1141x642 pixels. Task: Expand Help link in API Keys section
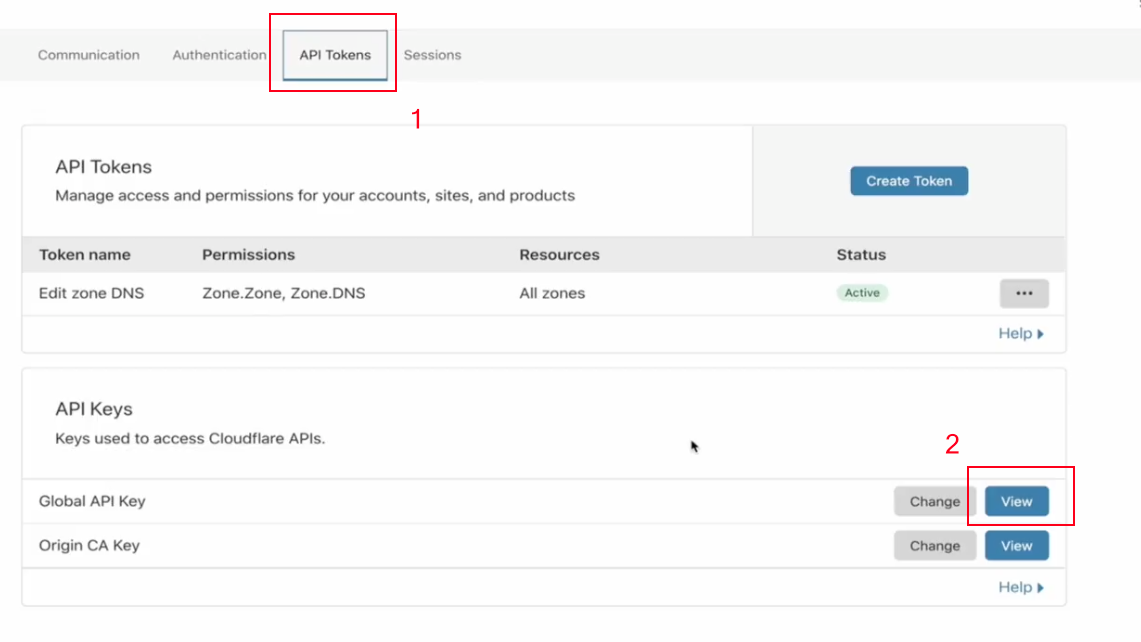click(x=1020, y=588)
